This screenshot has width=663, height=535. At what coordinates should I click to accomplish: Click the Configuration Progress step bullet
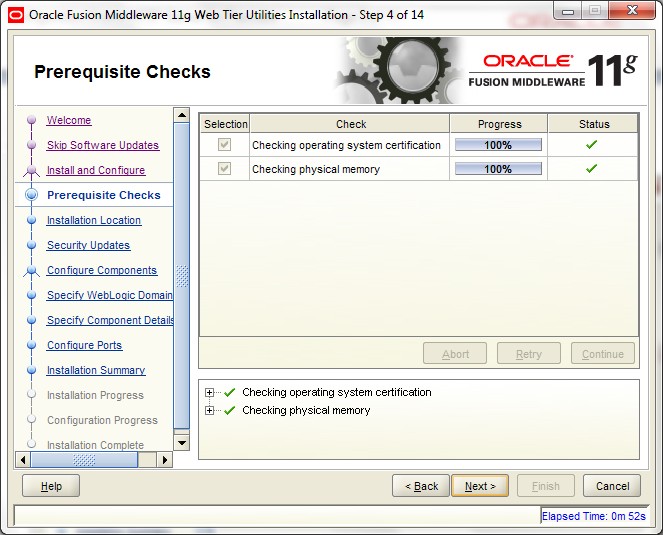pyautogui.click(x=31, y=419)
